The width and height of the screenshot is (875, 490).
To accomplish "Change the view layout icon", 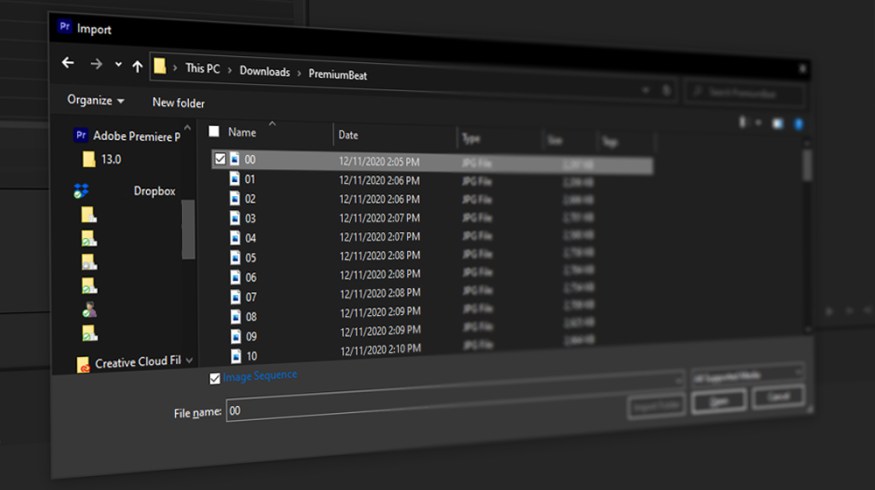I will (x=742, y=122).
